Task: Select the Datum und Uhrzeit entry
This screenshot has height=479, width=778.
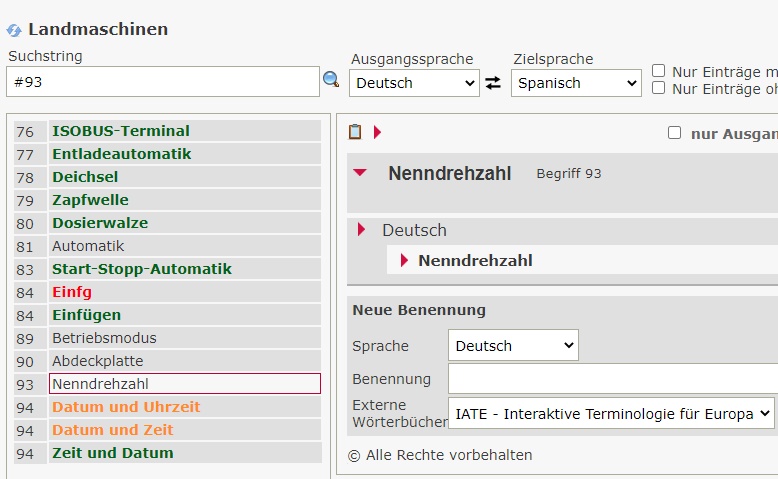Action: [126, 407]
